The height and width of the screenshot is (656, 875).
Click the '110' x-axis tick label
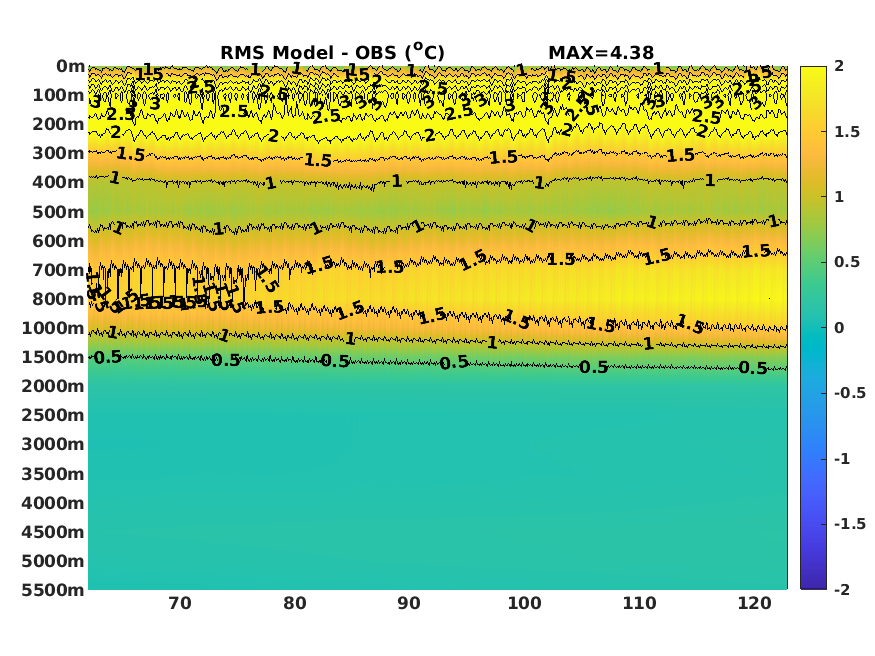point(639,604)
